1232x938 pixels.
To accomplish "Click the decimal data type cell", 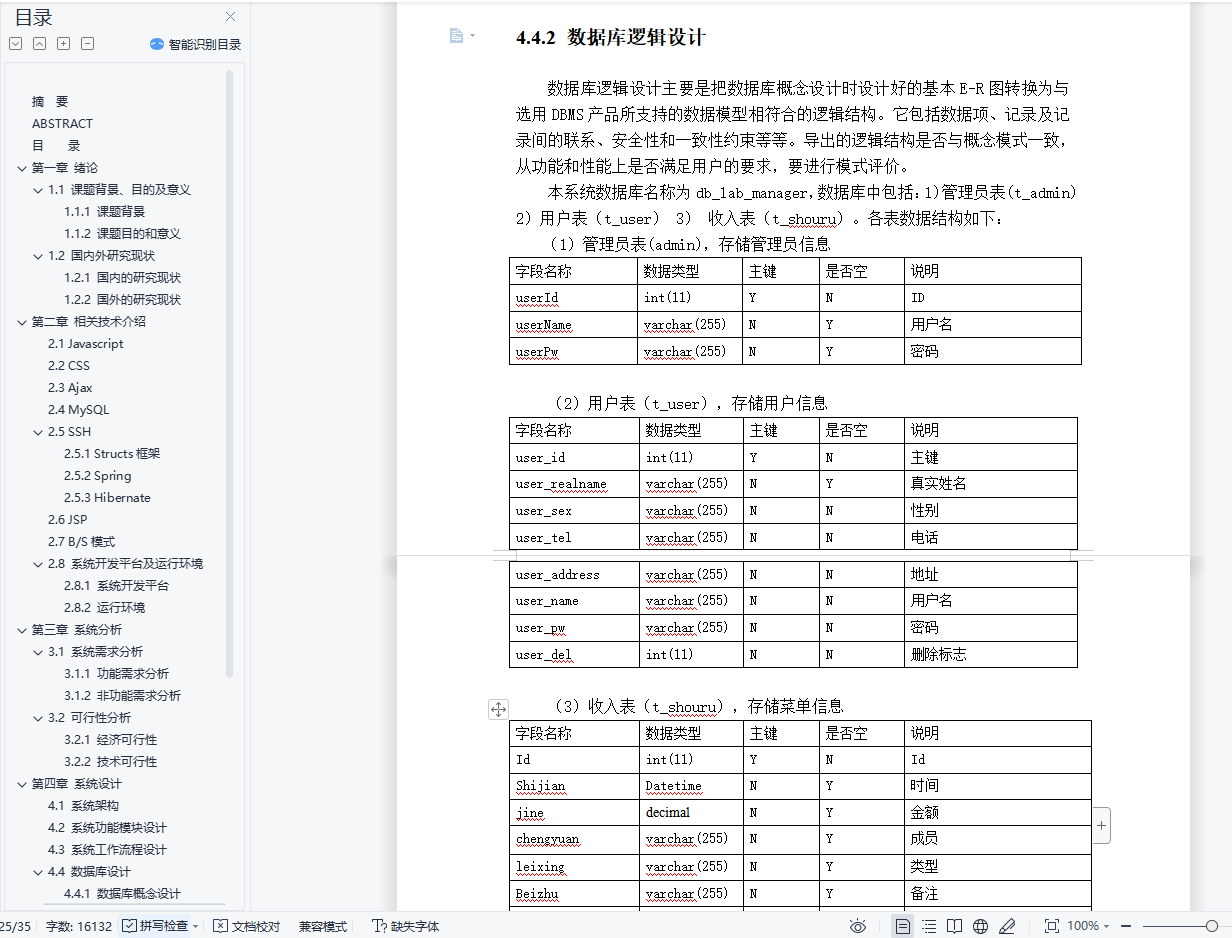I will 691,813.
